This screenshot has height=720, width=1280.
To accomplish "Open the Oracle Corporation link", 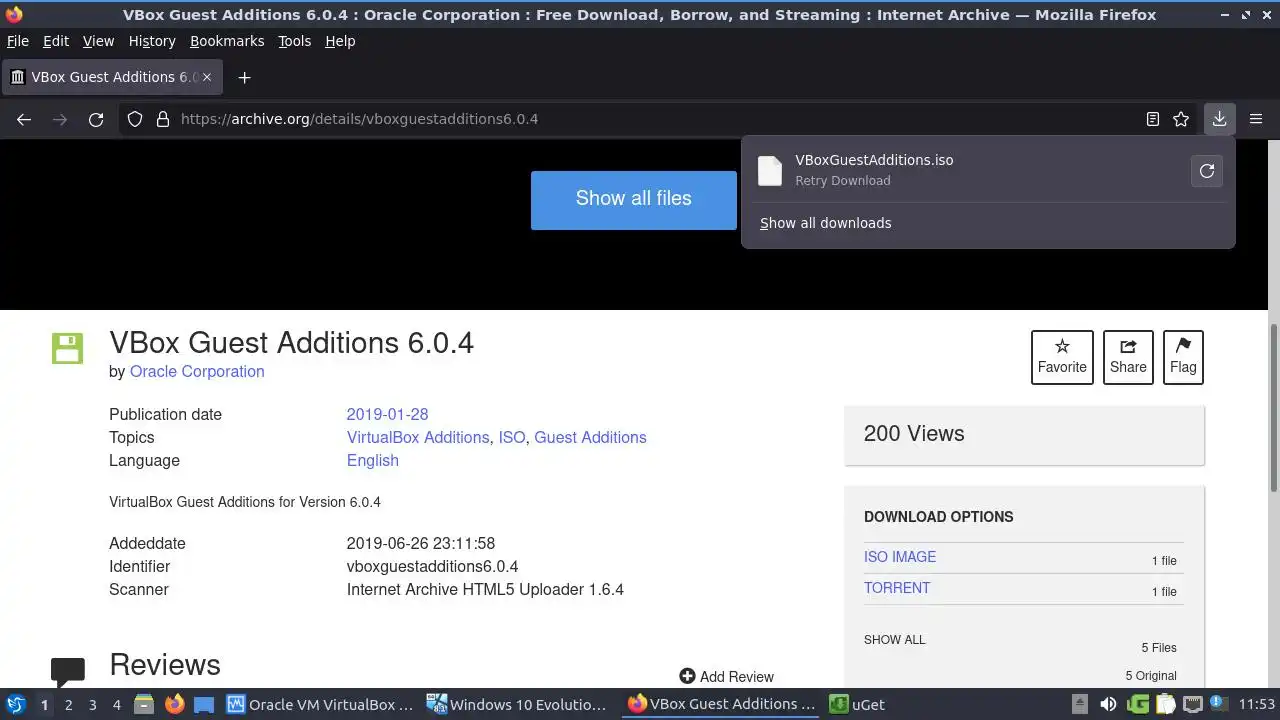I will (x=197, y=371).
